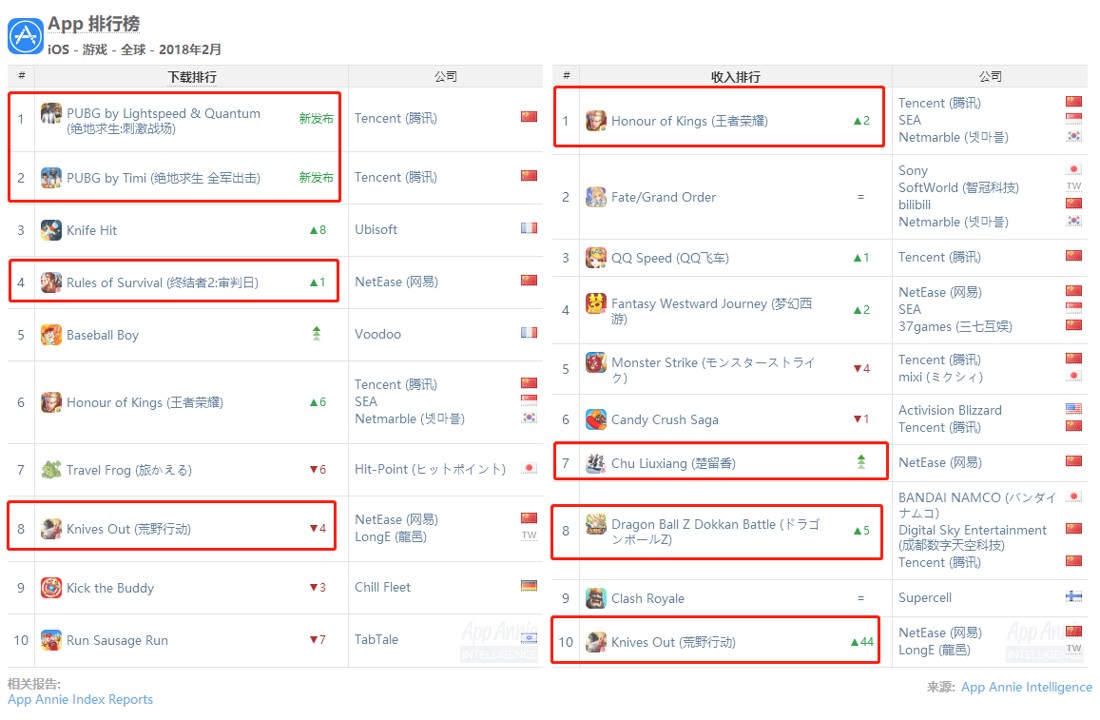Screen dimensions: 1100x720
Task: Open the Rules of Survival game icon
Action: [51, 282]
